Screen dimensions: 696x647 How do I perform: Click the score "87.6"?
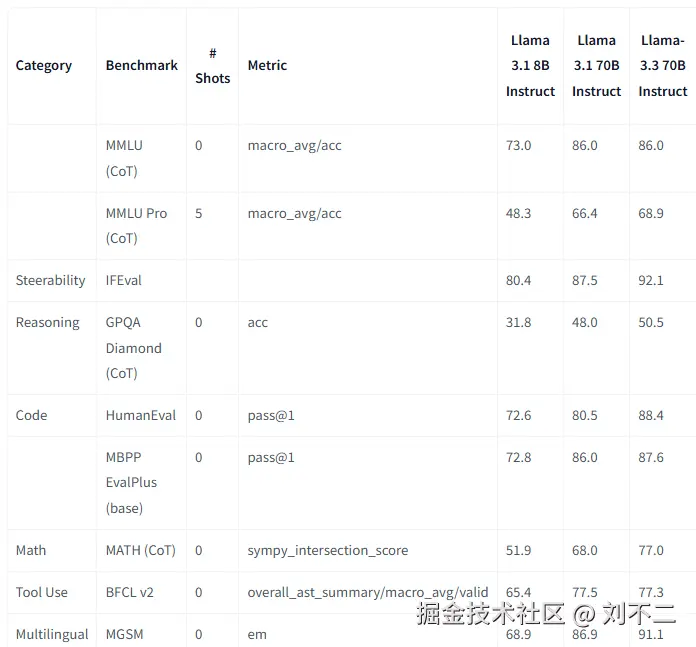pos(651,458)
